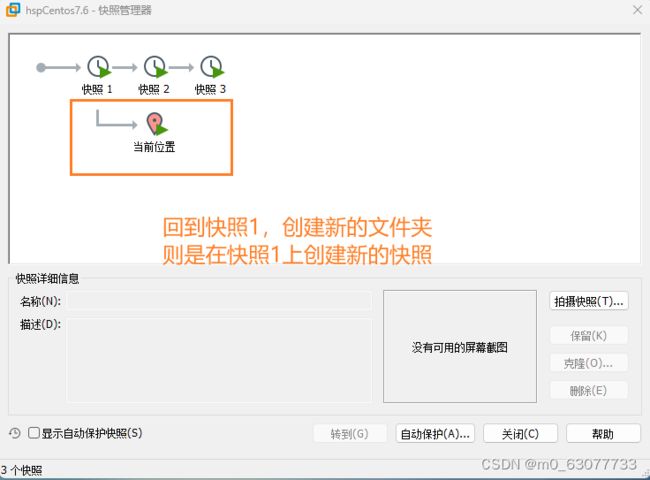This screenshot has width=650, height=480.
Task: Click the snapshot tree root dot
Action: pos(41,67)
